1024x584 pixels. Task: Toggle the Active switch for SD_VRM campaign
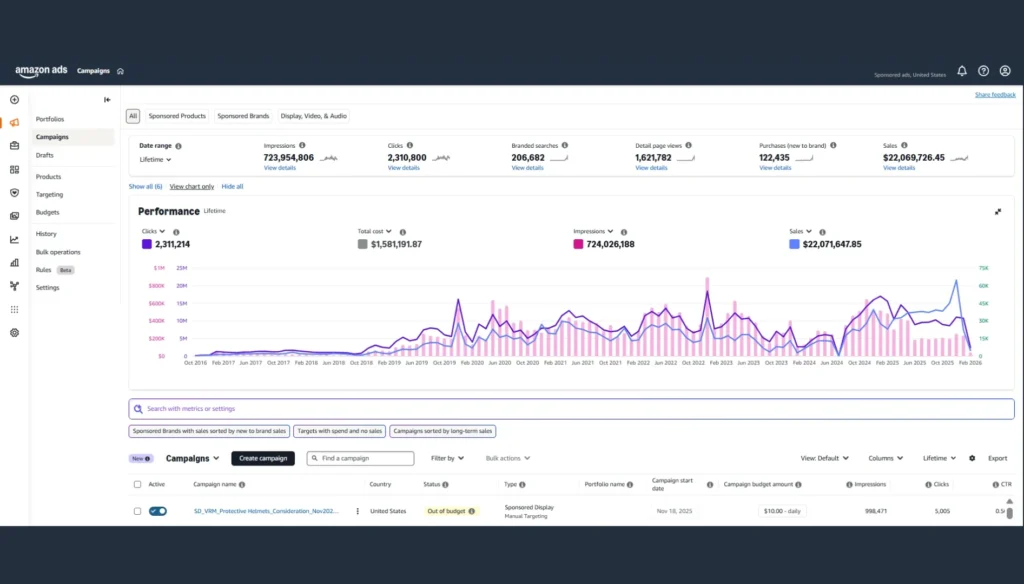[158, 511]
